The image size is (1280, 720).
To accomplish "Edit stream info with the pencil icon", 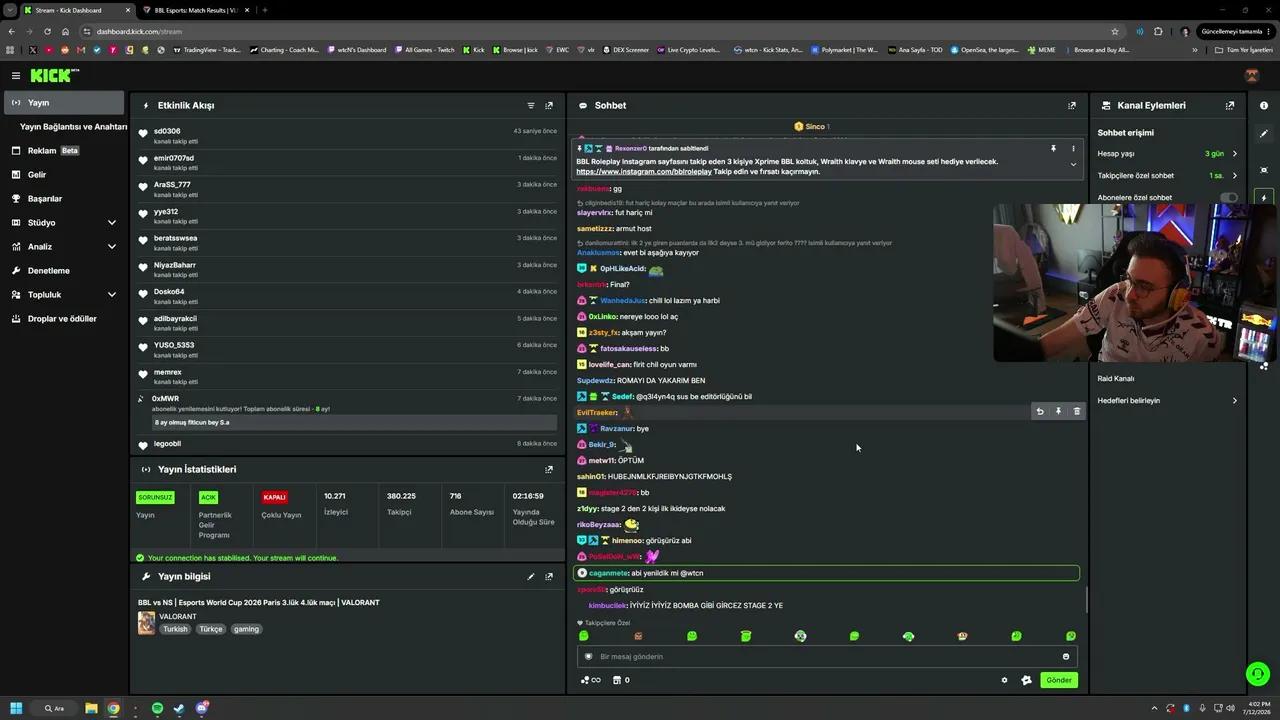I will point(531,576).
